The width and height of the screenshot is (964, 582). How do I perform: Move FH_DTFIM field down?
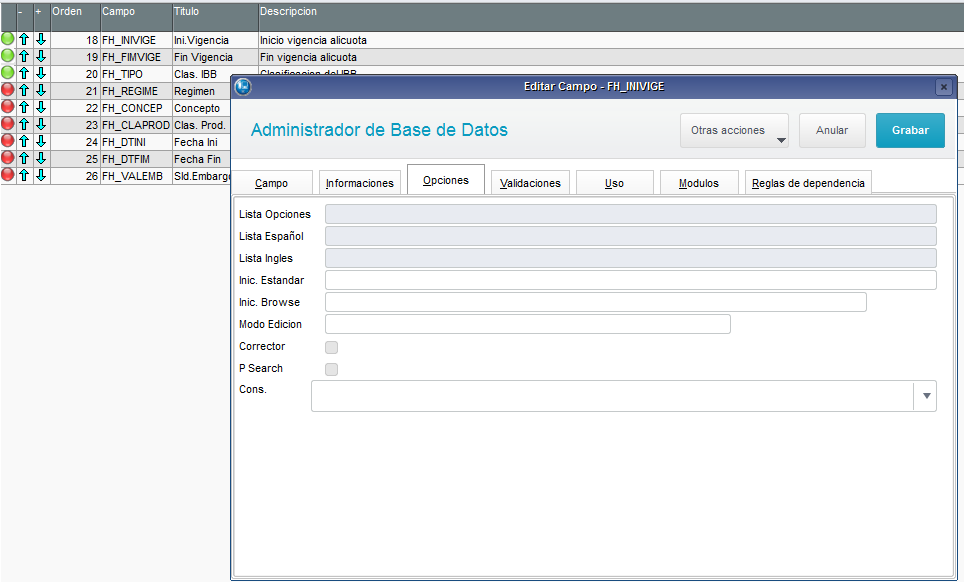(x=41, y=159)
